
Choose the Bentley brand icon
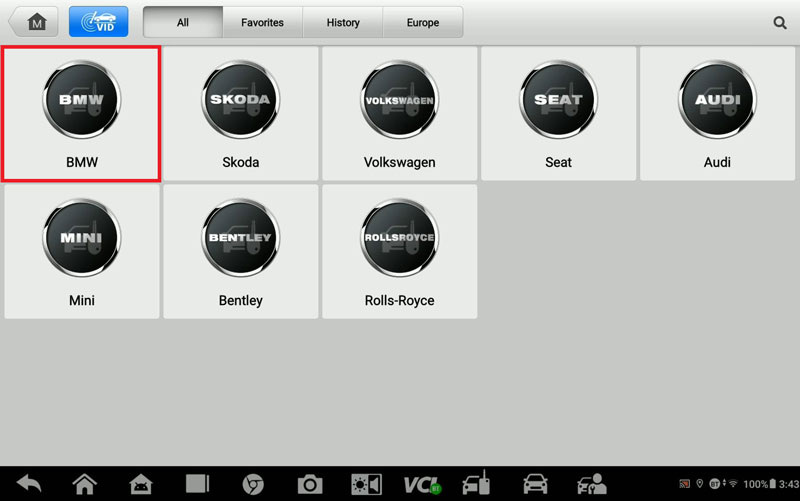click(x=240, y=238)
